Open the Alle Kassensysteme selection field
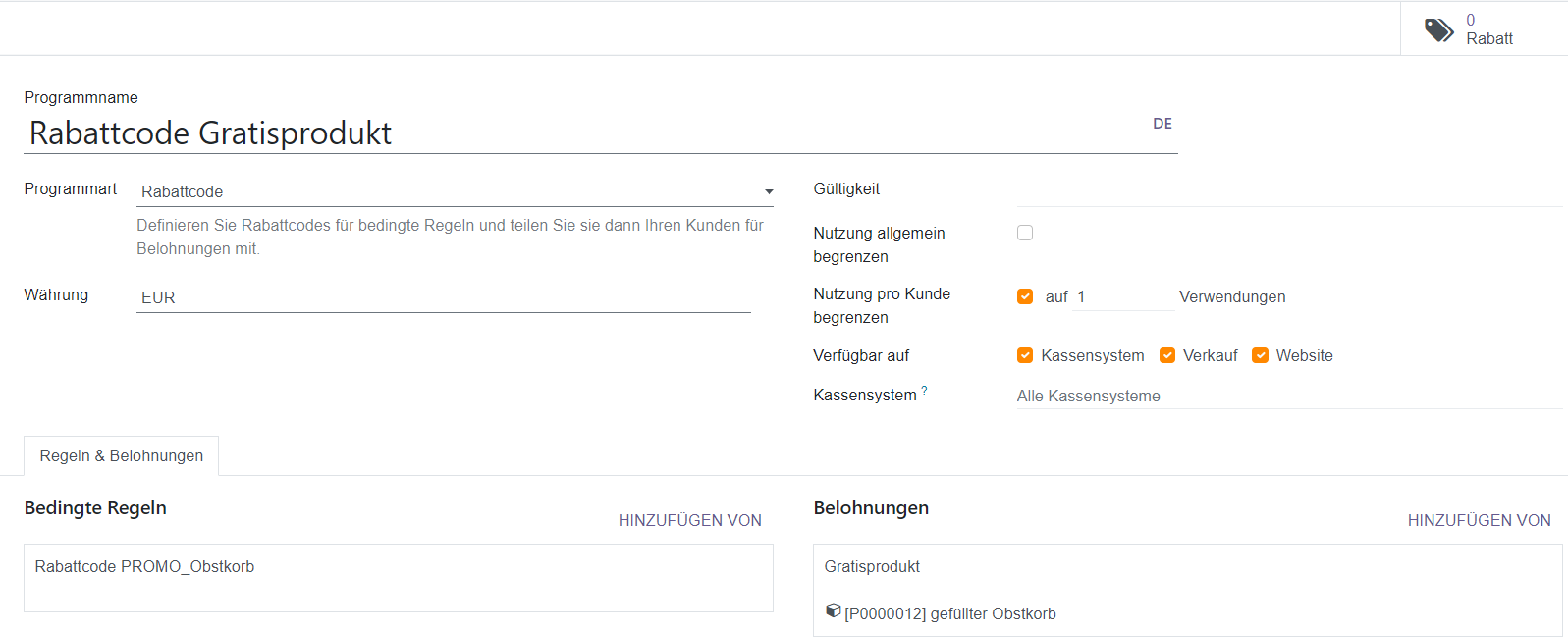The width and height of the screenshot is (1568, 637). click(x=1286, y=396)
